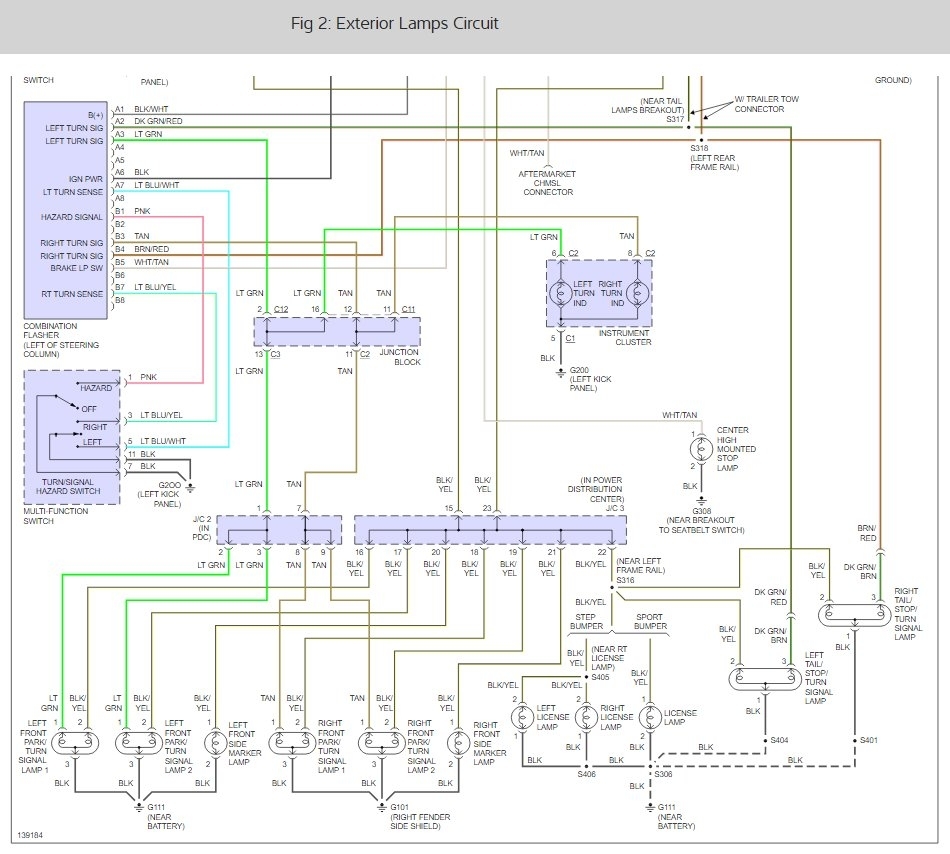Click the 'RT TURN SENSE' flasher pin label
Screen dimensions: 950x854
pos(72,294)
